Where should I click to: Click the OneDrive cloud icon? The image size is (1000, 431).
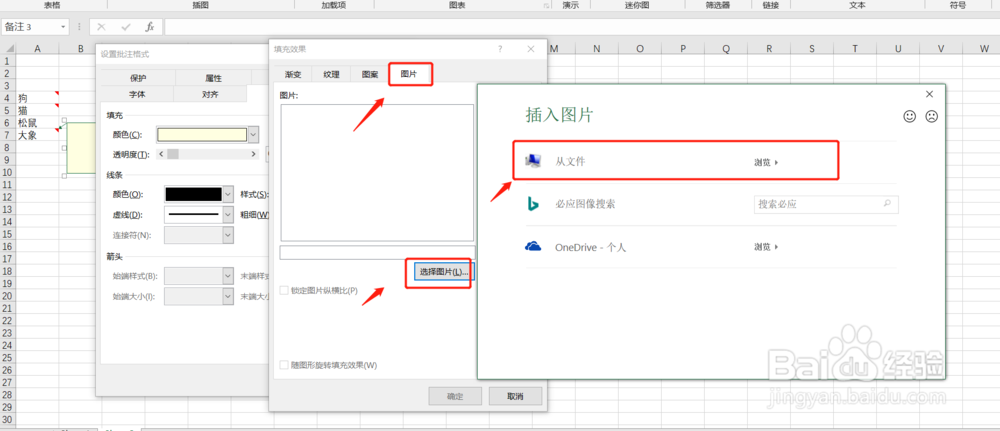pos(533,246)
